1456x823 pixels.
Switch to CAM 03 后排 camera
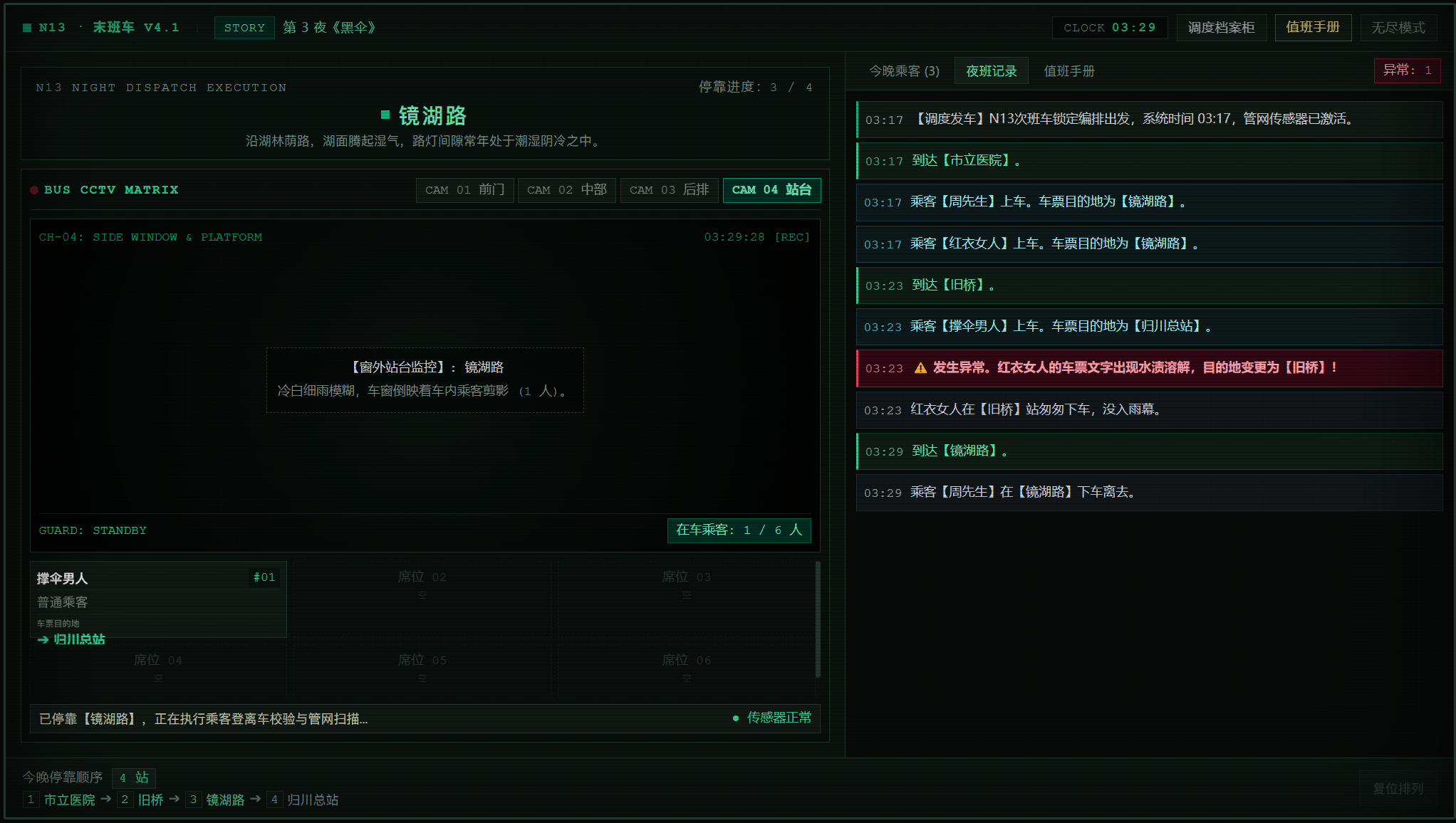click(x=669, y=190)
